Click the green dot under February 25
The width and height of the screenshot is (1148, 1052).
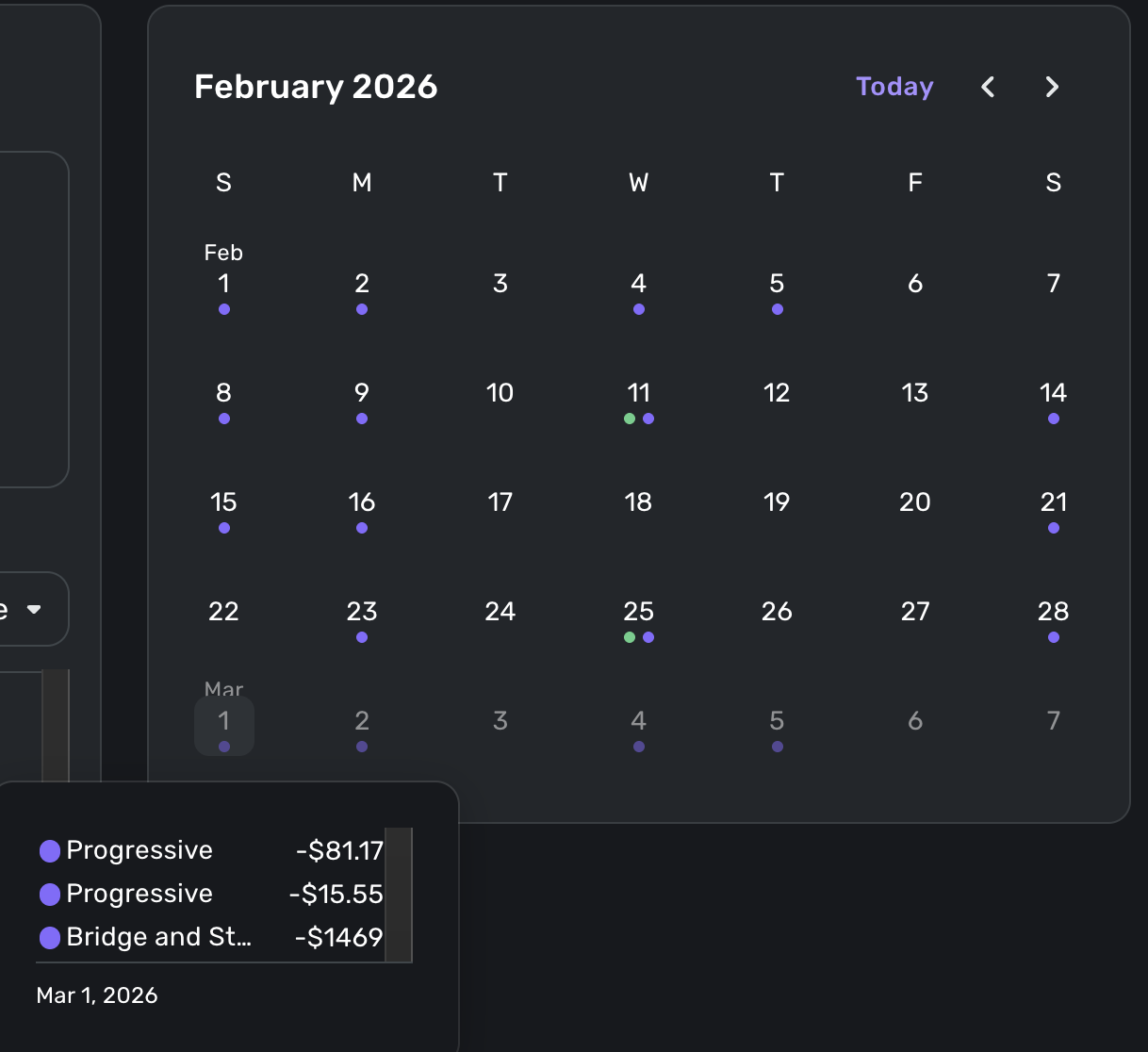click(x=630, y=637)
